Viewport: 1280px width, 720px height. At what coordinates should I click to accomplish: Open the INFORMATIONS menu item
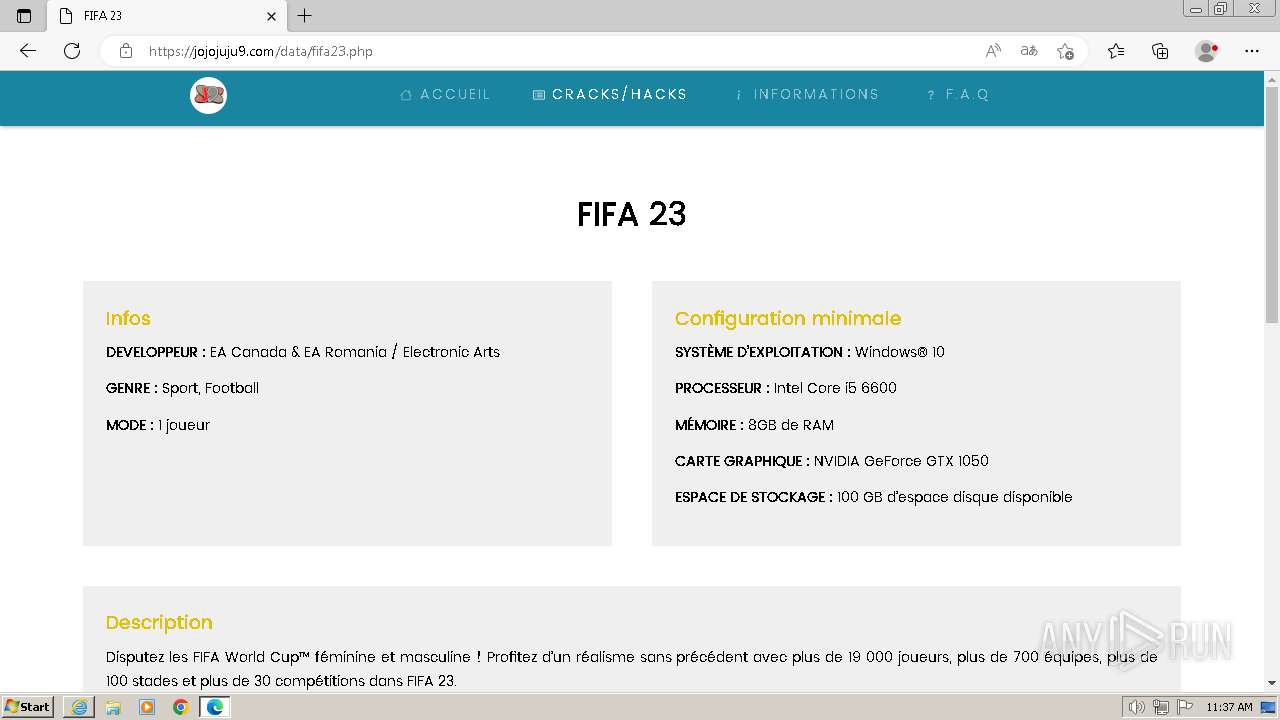pyautogui.click(x=807, y=94)
